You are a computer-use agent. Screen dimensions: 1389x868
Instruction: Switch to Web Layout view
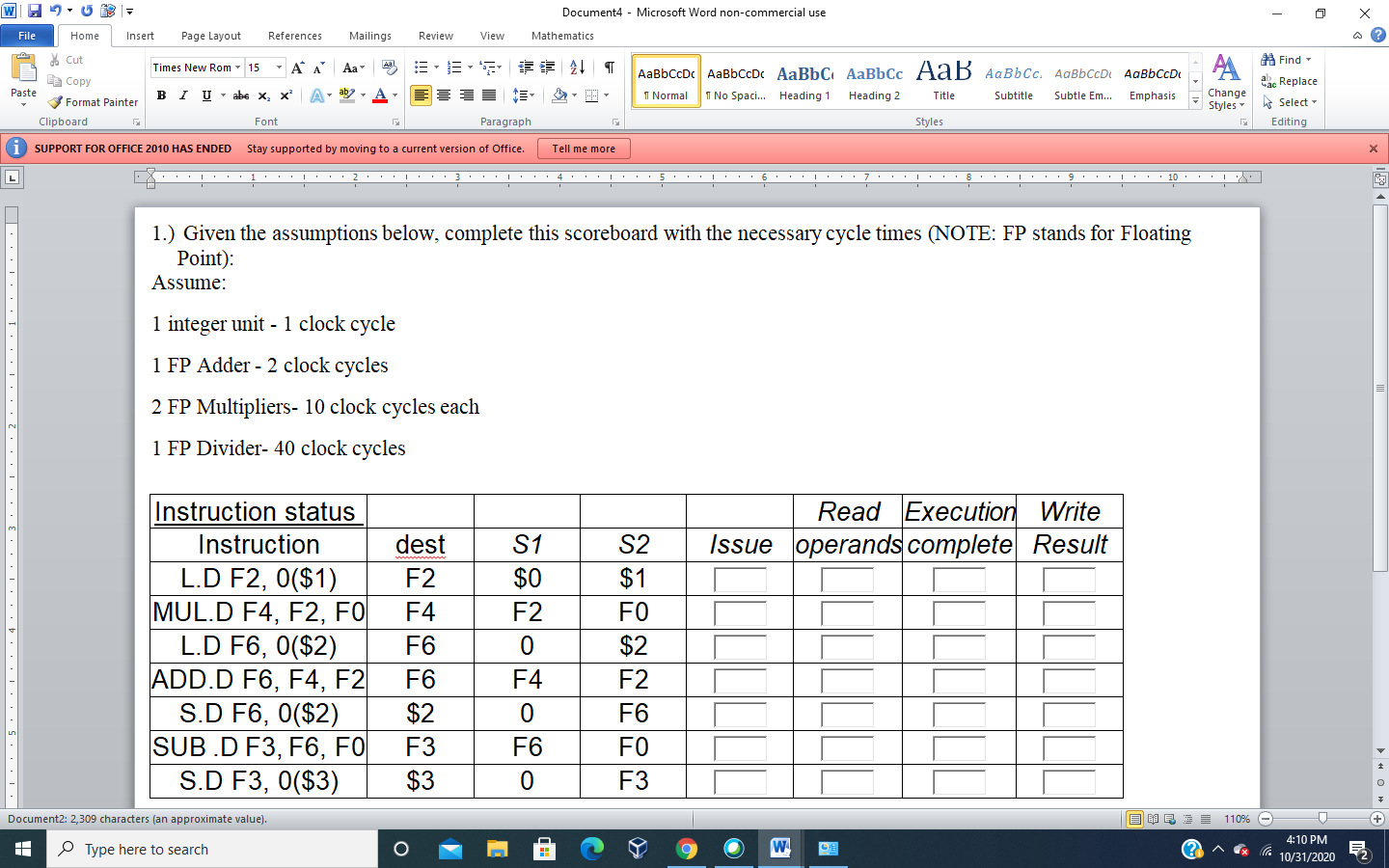click(x=1170, y=819)
